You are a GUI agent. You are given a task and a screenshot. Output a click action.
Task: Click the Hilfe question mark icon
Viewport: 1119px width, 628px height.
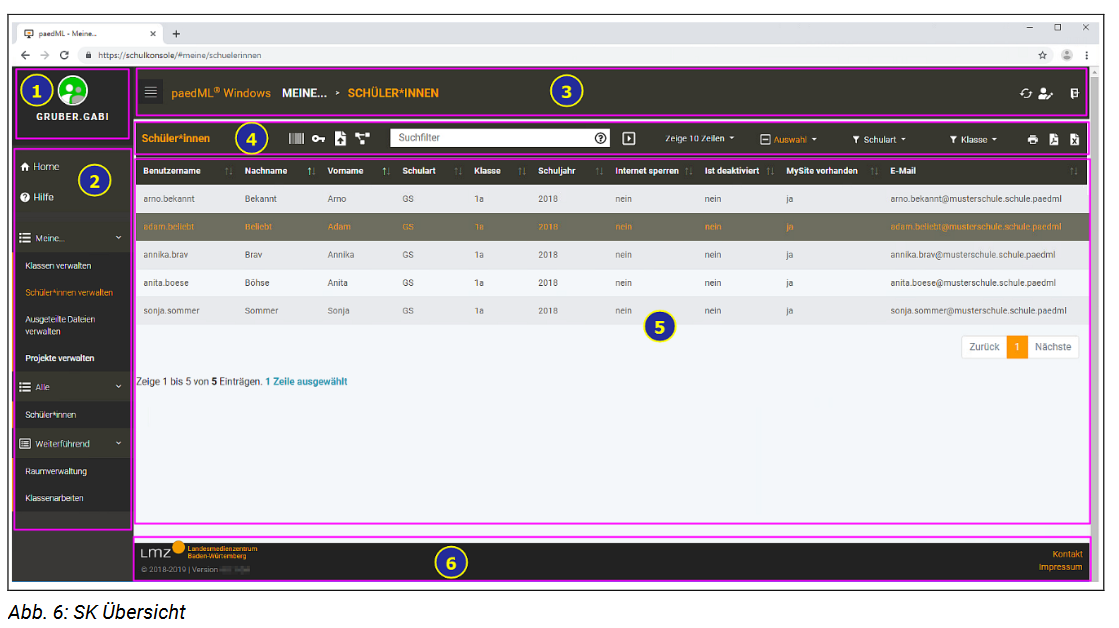(x=25, y=198)
